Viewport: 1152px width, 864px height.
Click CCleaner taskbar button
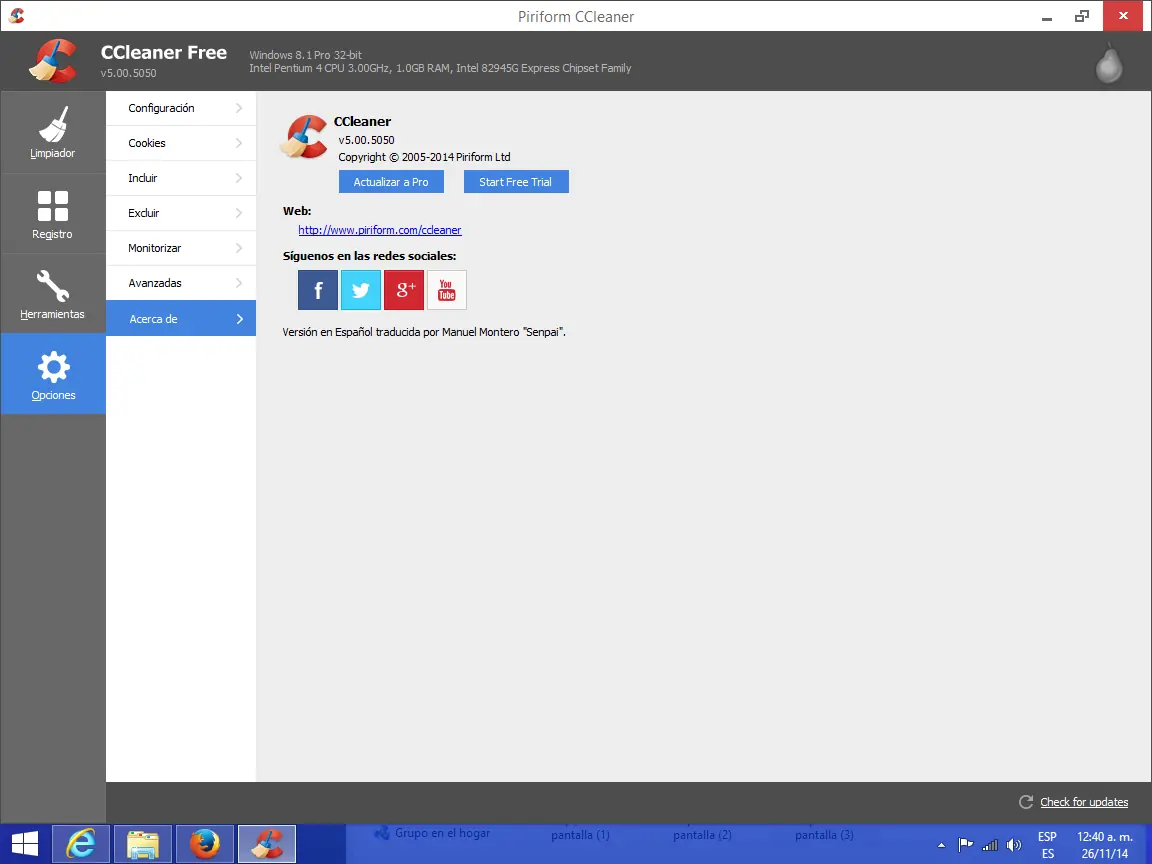[267, 843]
